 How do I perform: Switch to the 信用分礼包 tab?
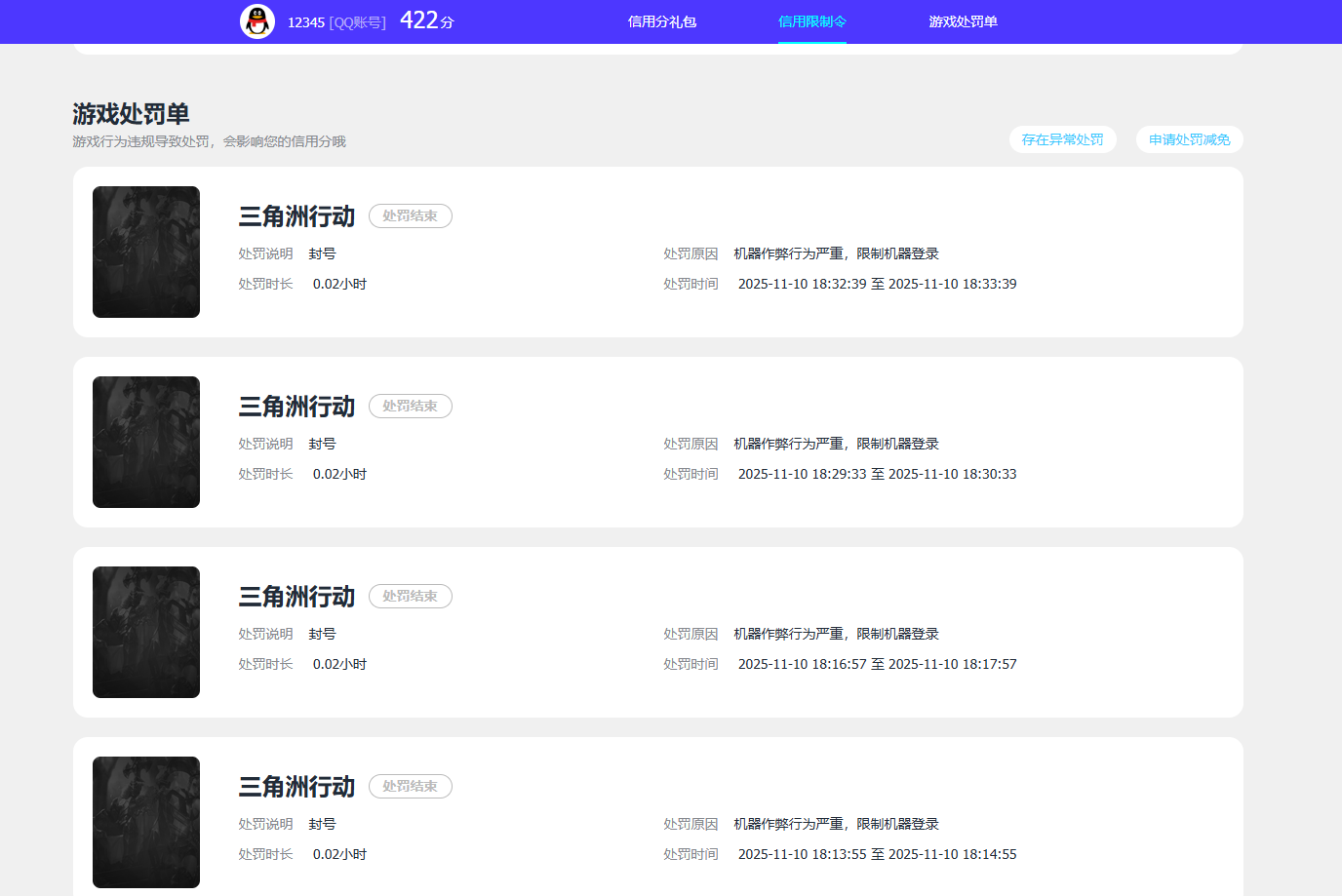pyautogui.click(x=663, y=21)
